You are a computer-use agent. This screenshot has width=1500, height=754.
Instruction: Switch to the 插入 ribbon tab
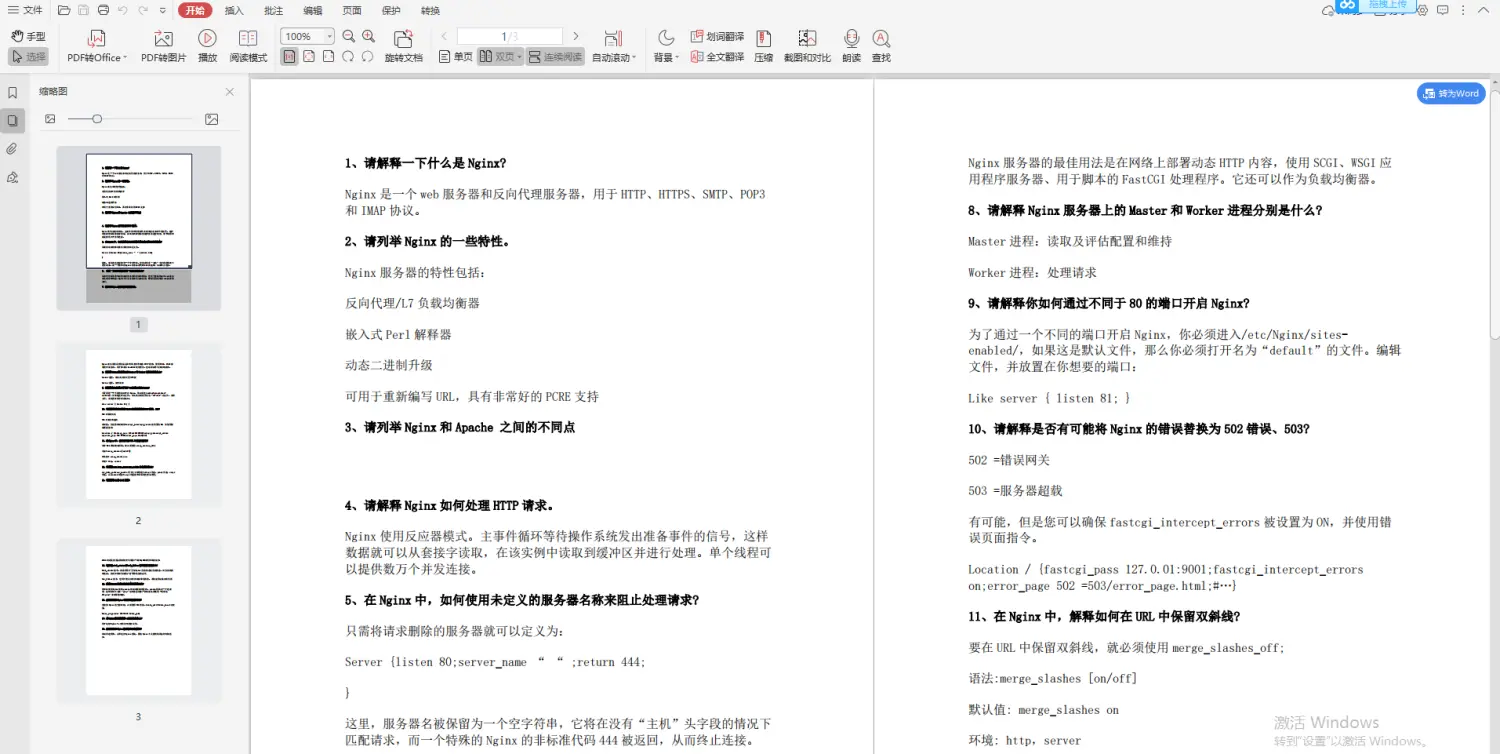point(236,10)
